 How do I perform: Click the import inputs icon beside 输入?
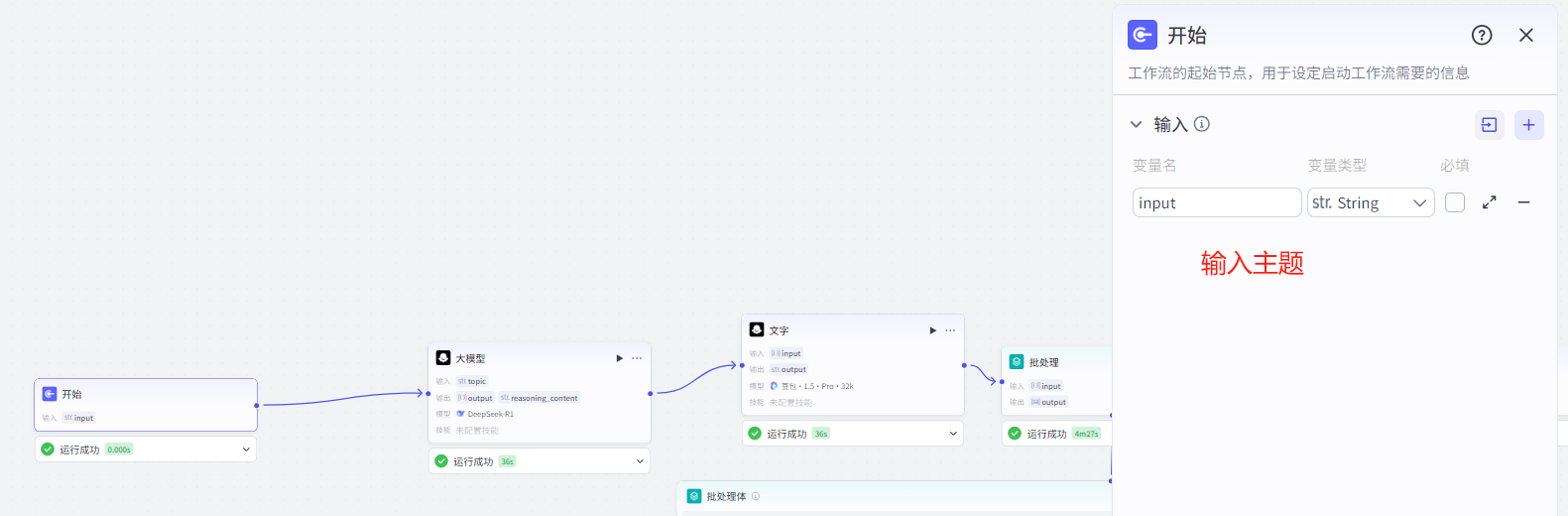point(1489,125)
